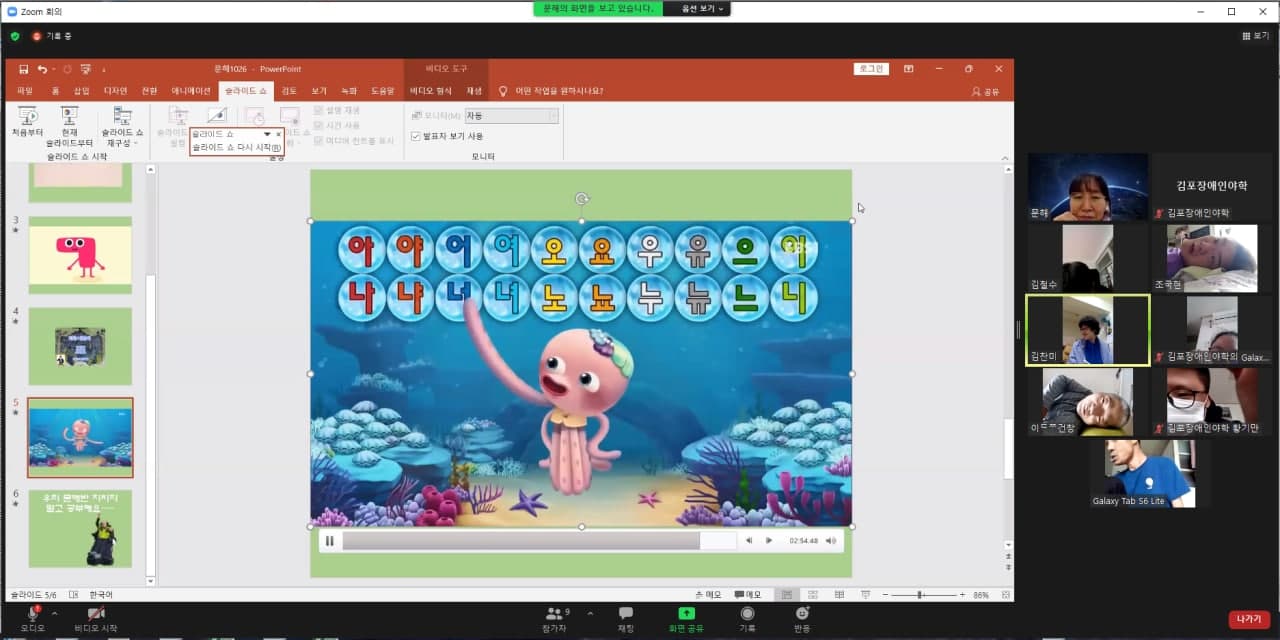Click the zoom in plus button
This screenshot has width=1280, height=640.
961,595
